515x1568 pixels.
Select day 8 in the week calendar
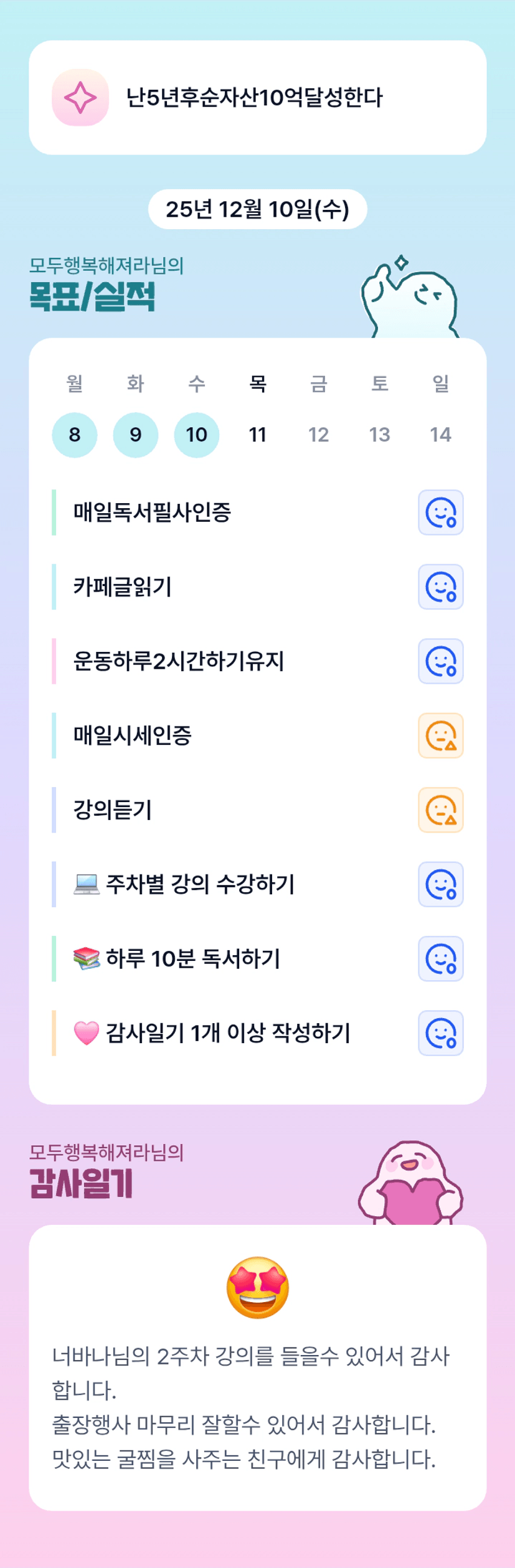[x=75, y=435]
